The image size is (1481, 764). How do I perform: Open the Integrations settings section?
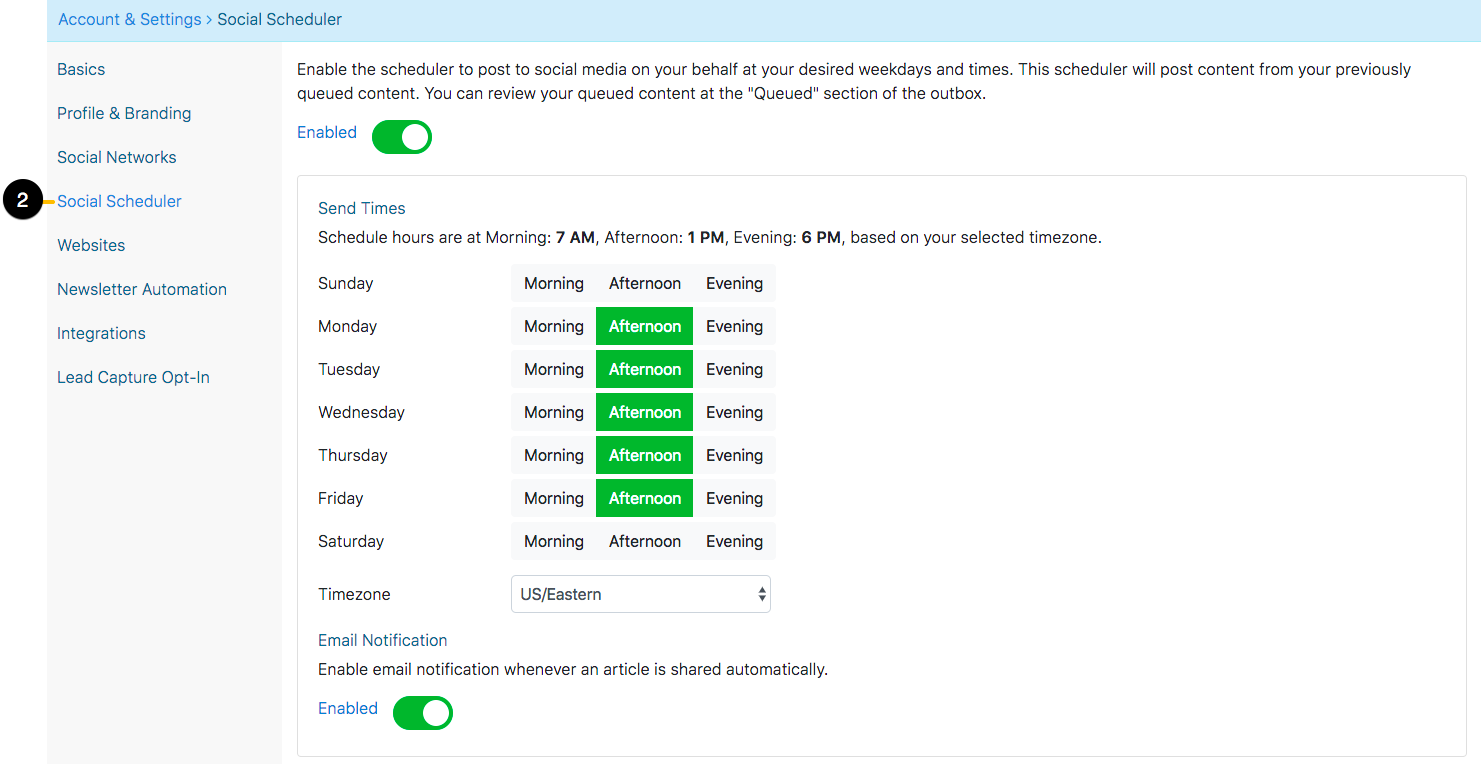pos(101,333)
